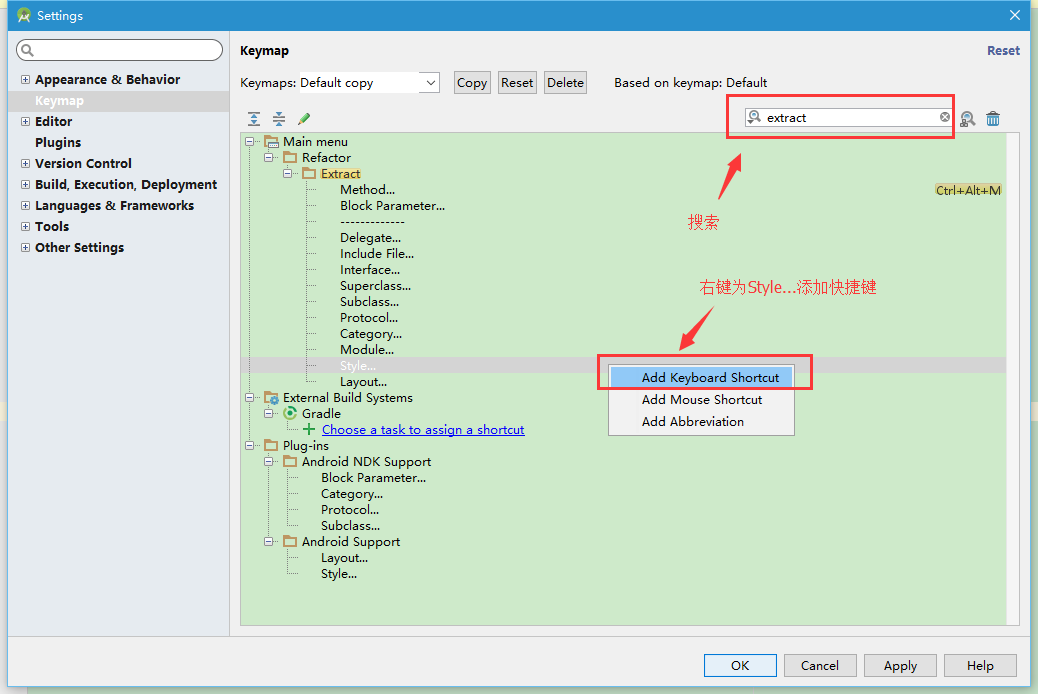Expand the Version Control settings section
Screen dimensions: 1038x694
tap(25, 164)
